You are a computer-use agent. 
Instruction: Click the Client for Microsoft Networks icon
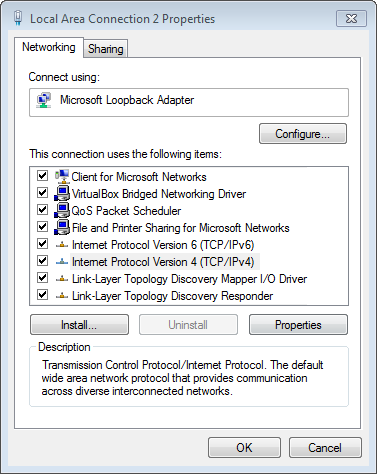[62, 176]
